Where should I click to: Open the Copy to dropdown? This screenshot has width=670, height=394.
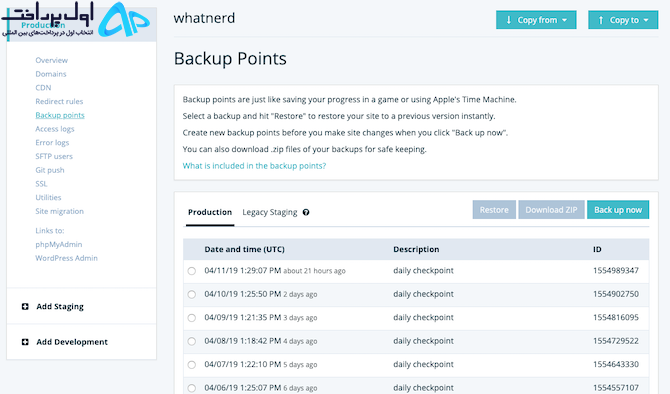click(x=623, y=20)
